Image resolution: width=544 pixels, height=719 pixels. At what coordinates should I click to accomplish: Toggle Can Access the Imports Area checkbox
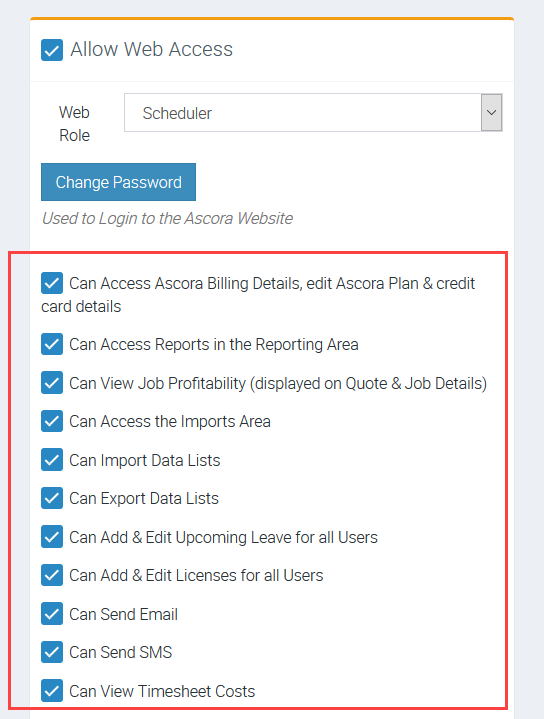[52, 421]
